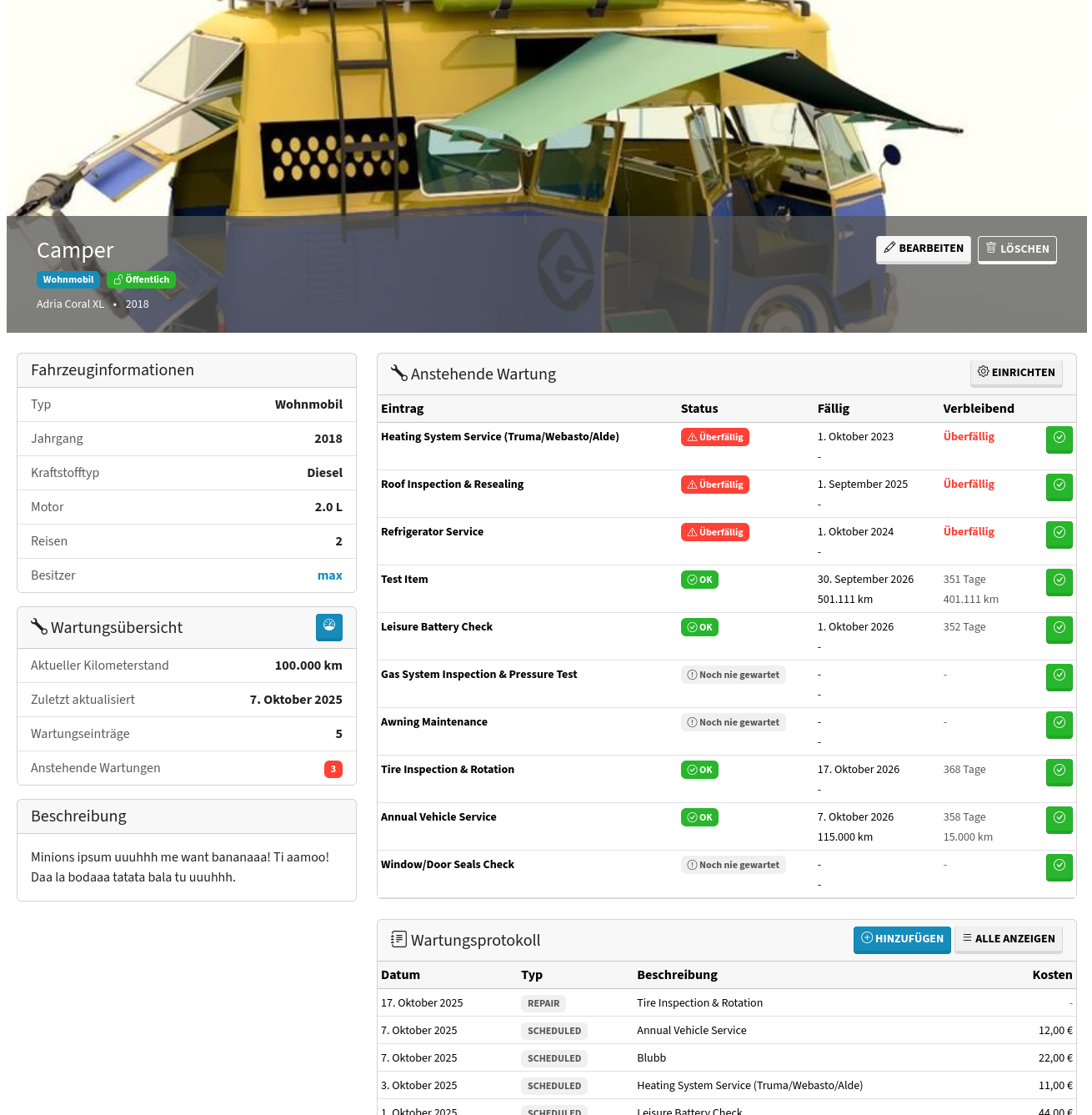Screen dimensions: 1092x1115
Task: Mark Tire Inspection & Rotation as done
Action: (1059, 771)
